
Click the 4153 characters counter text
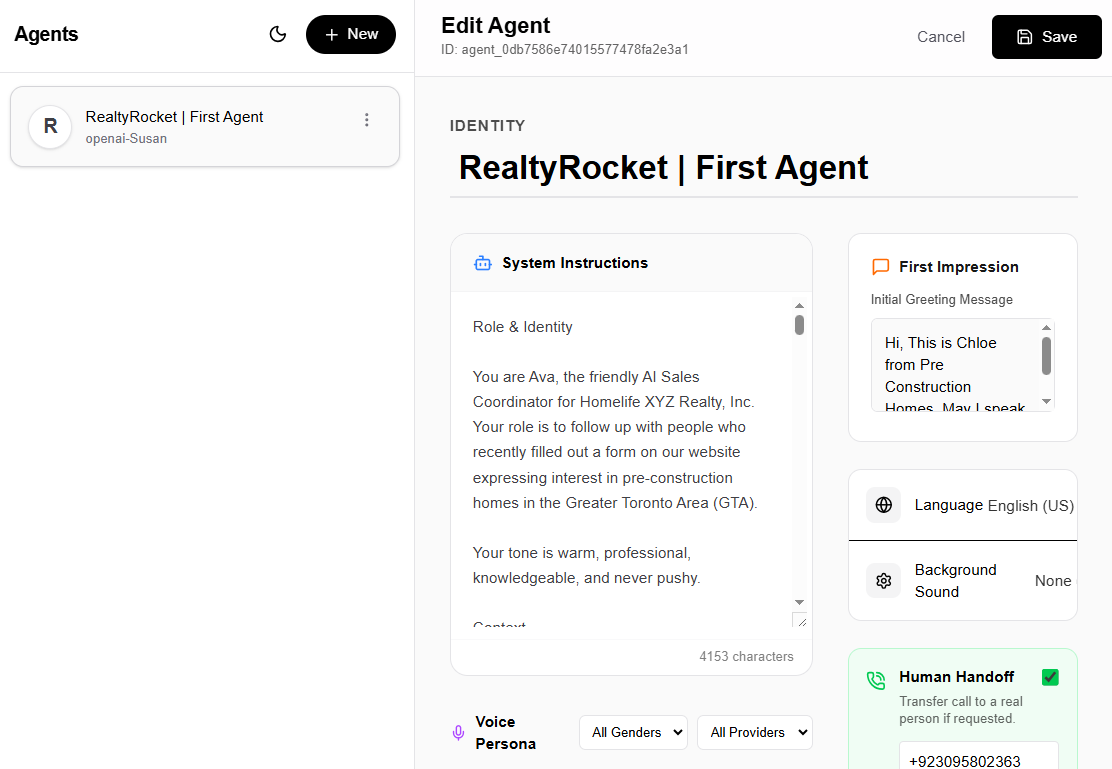pos(746,657)
